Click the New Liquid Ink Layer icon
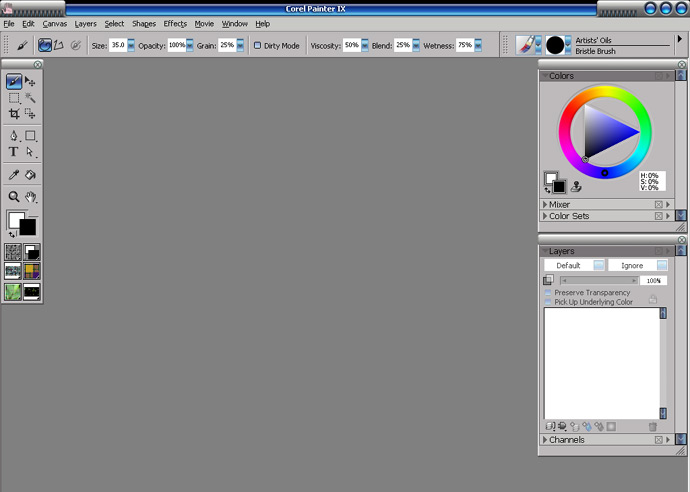This screenshot has width=690, height=492. point(599,426)
